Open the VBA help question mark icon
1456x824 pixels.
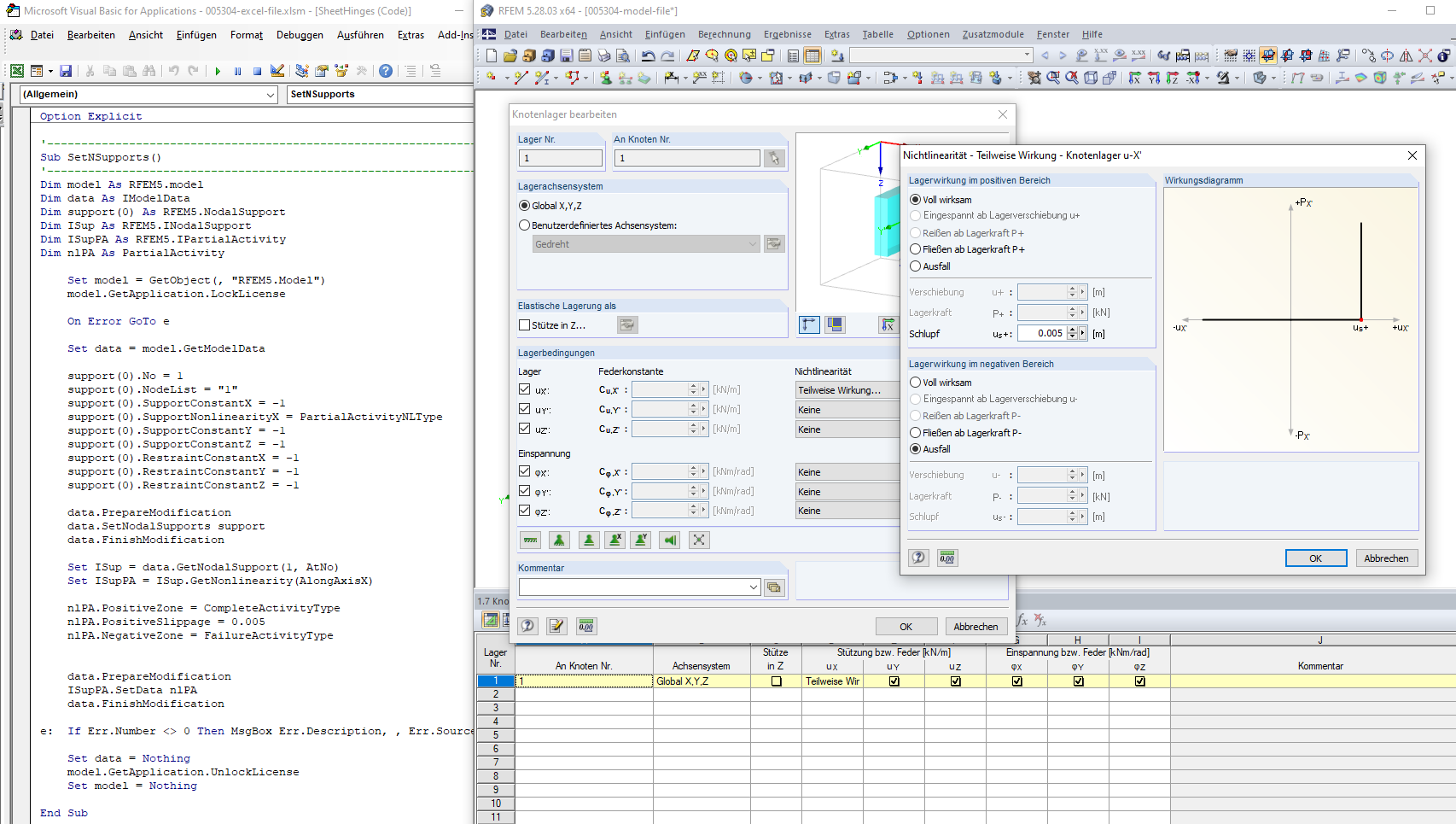tap(386, 71)
